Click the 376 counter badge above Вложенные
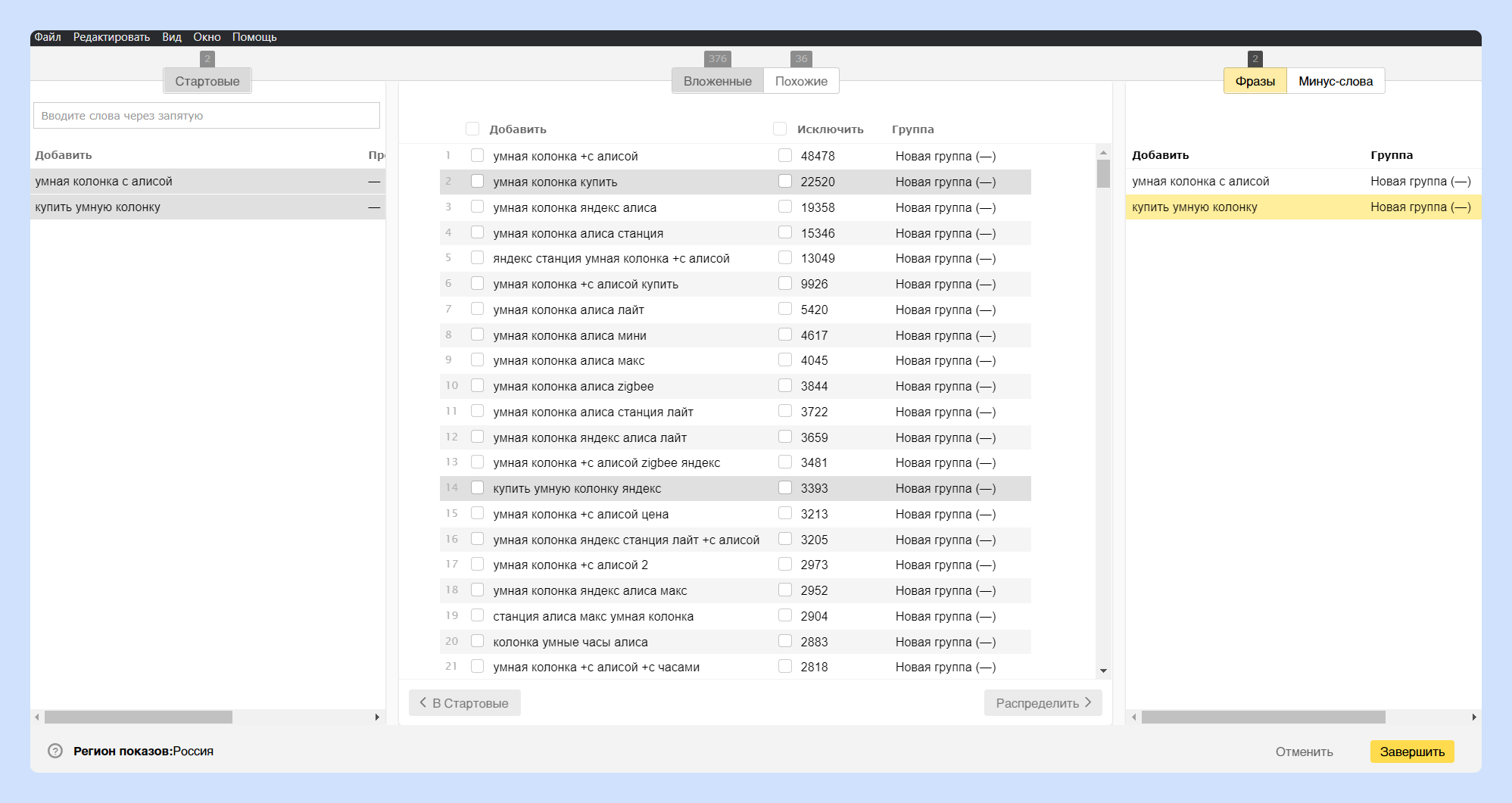This screenshot has width=1512, height=803. pos(718,58)
